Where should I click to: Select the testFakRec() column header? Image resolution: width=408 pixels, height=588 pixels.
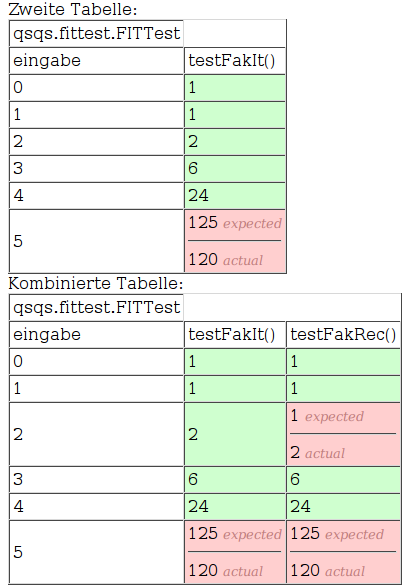tap(343, 334)
